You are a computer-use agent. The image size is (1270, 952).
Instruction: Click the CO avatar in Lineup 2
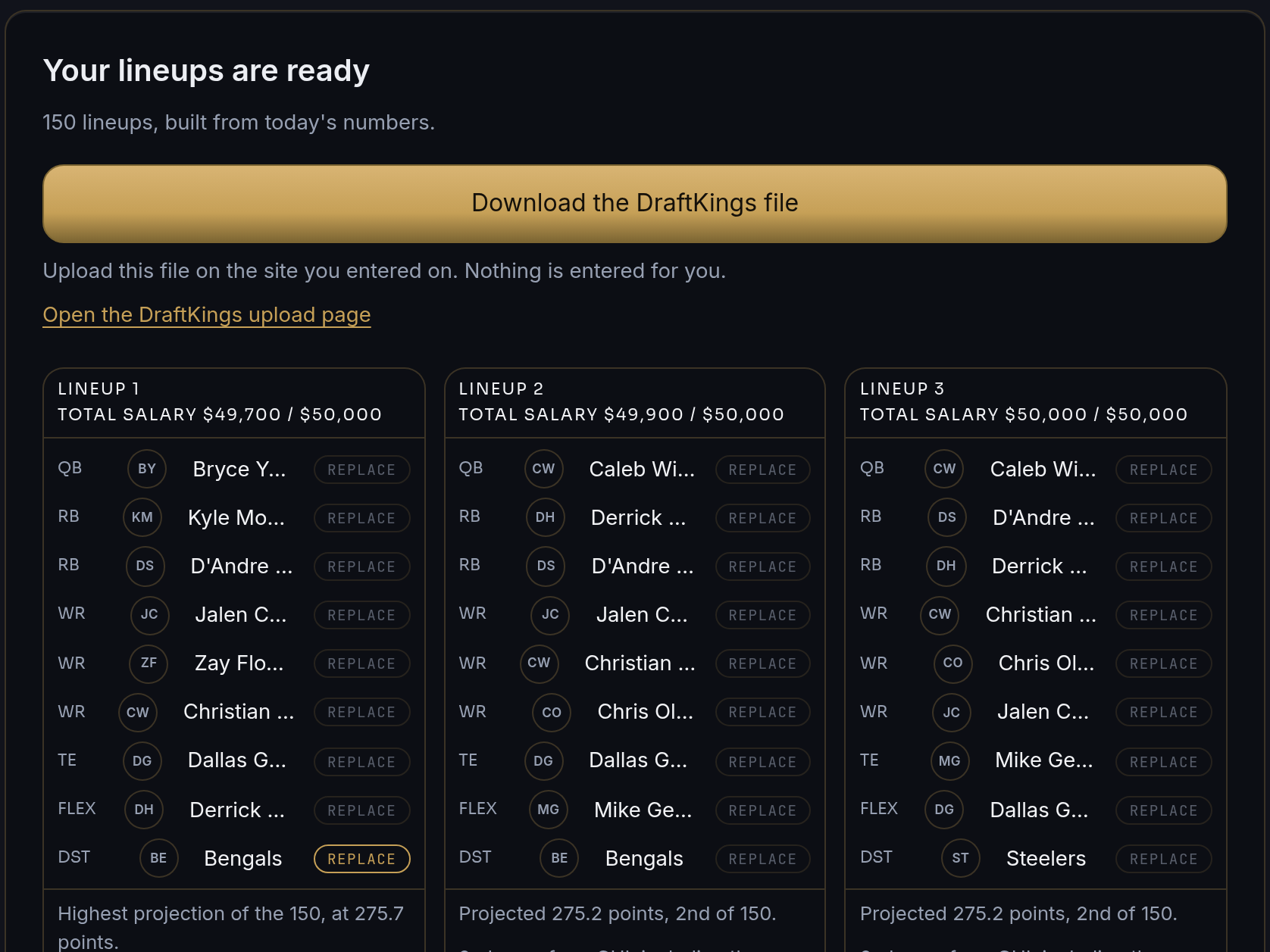(x=552, y=713)
